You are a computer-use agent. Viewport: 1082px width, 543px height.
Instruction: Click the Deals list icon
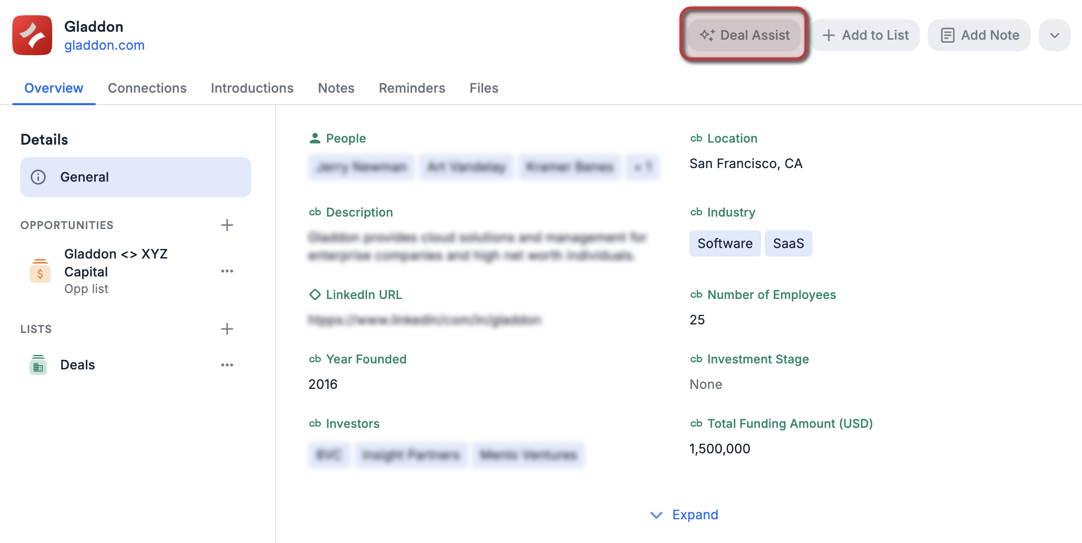pos(38,365)
